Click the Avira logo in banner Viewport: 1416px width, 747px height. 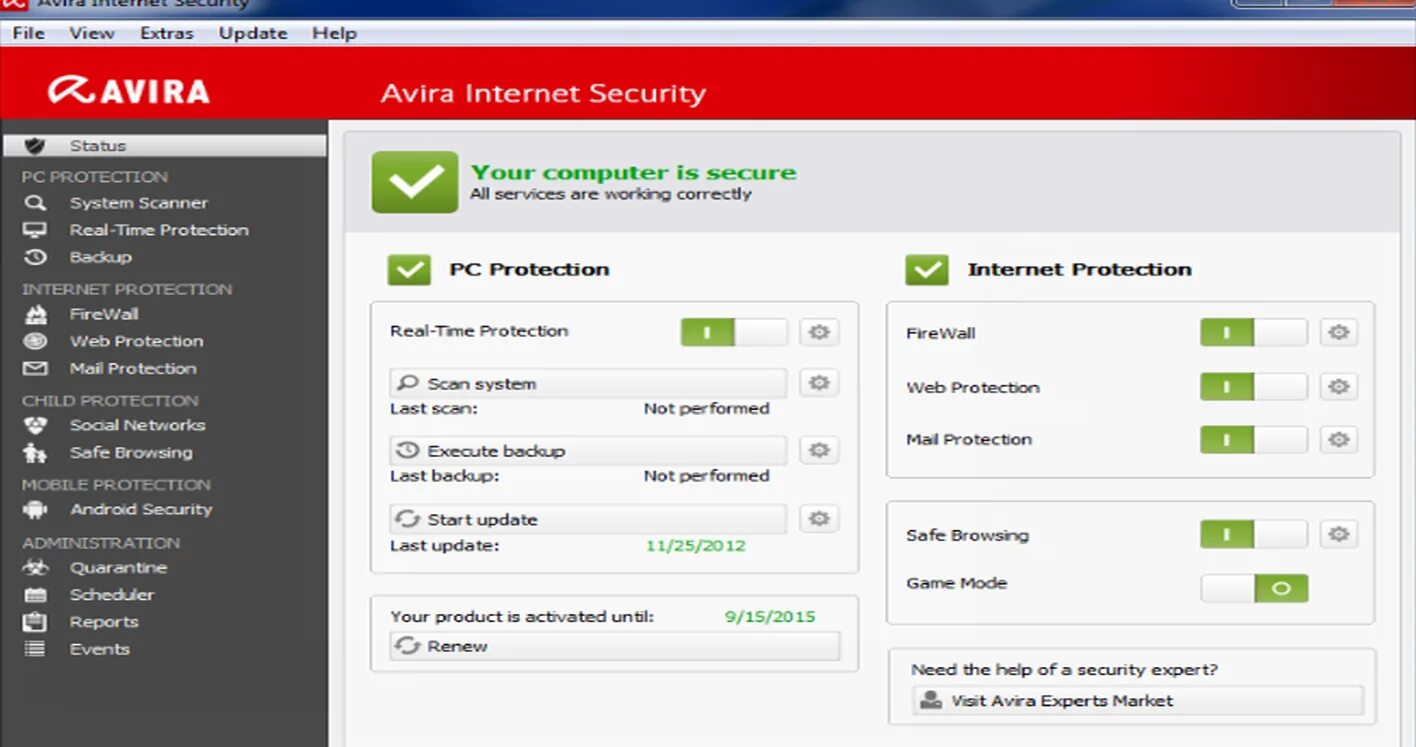tap(129, 91)
